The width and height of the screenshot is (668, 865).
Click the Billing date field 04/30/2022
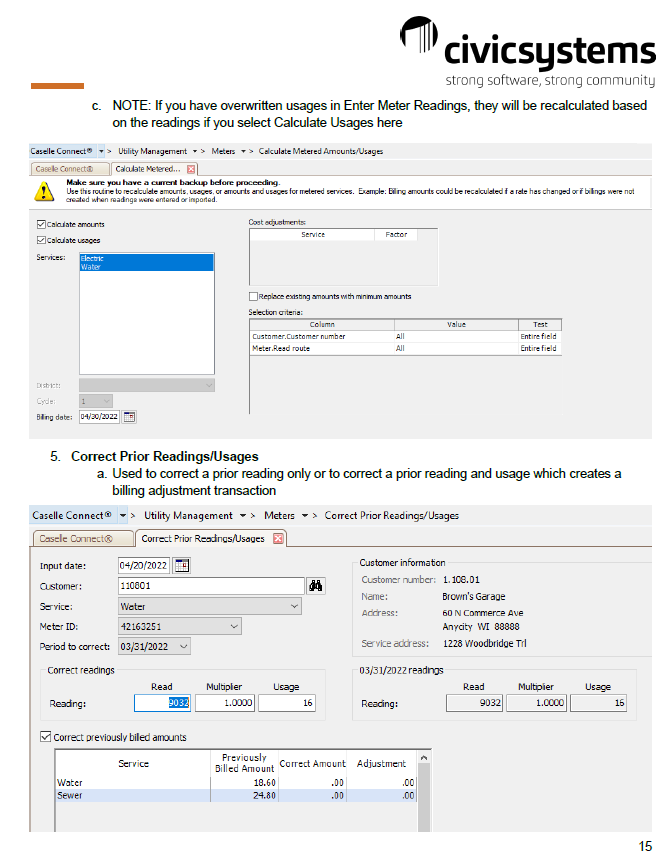click(100, 417)
